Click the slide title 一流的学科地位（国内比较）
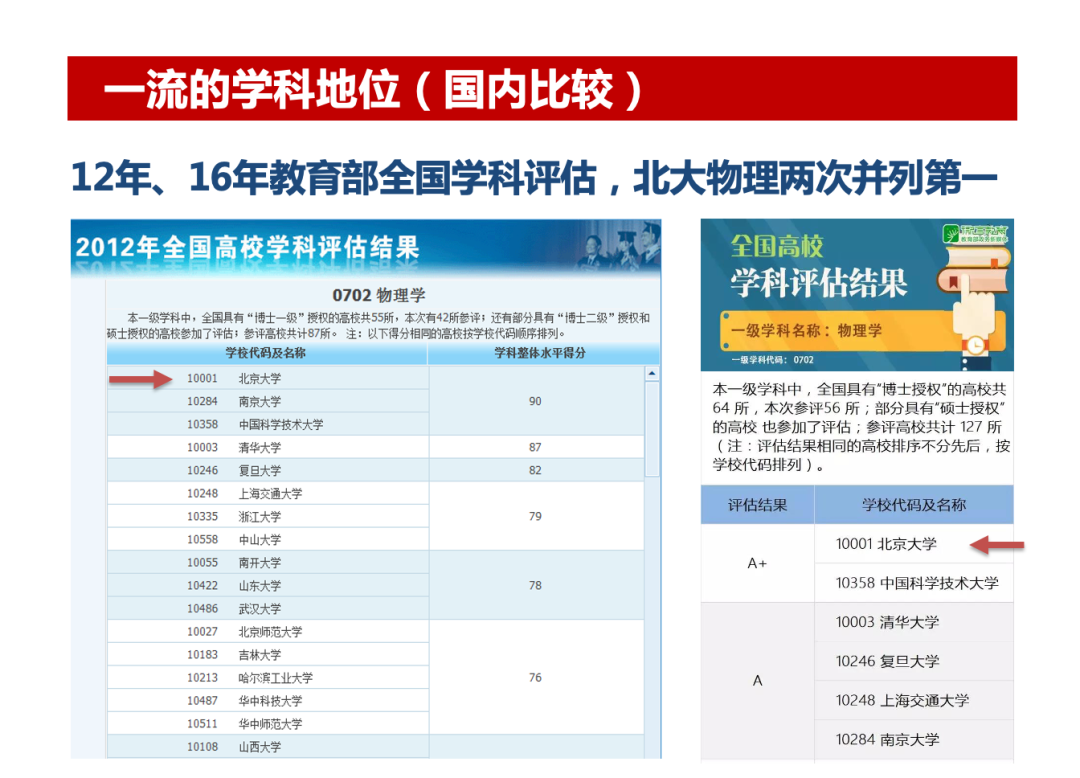Image resolution: width=1080 pixels, height=778 pixels. tap(374, 90)
